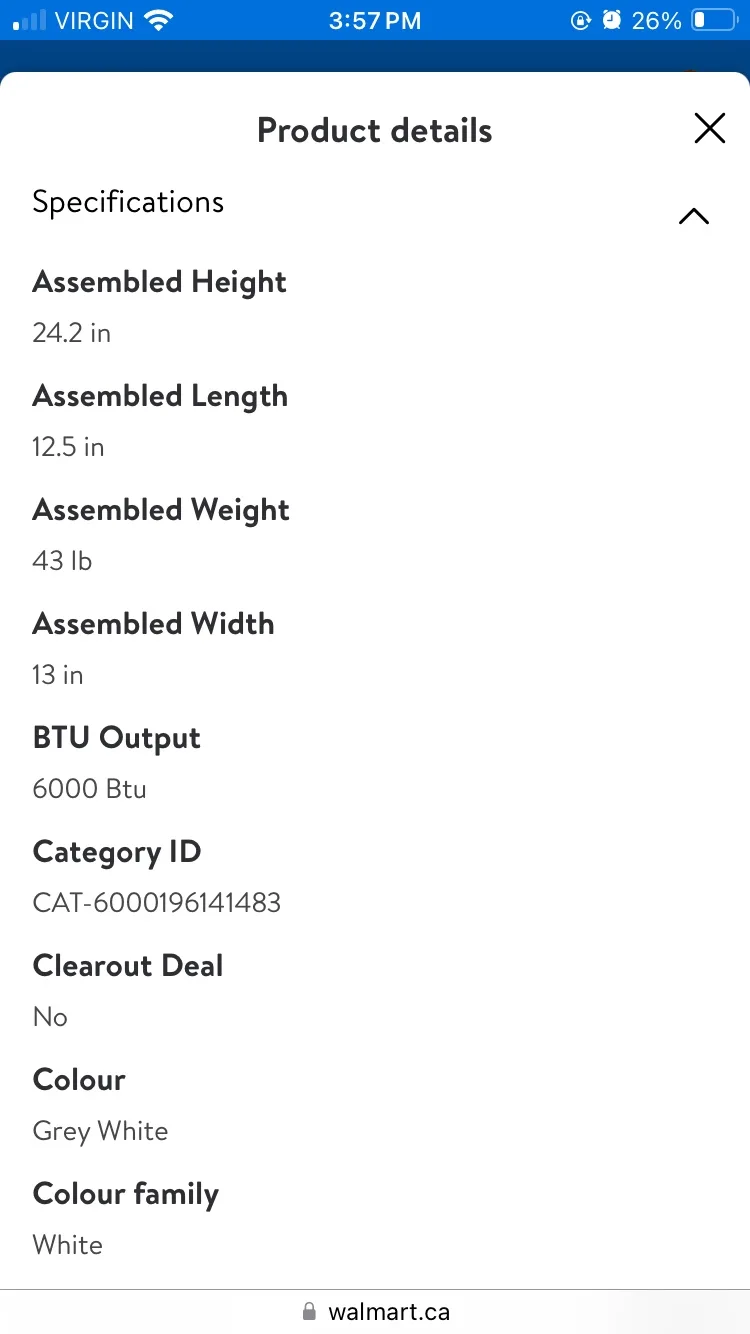
Task: Collapse the Specifications section chevron
Action: [x=693, y=216]
